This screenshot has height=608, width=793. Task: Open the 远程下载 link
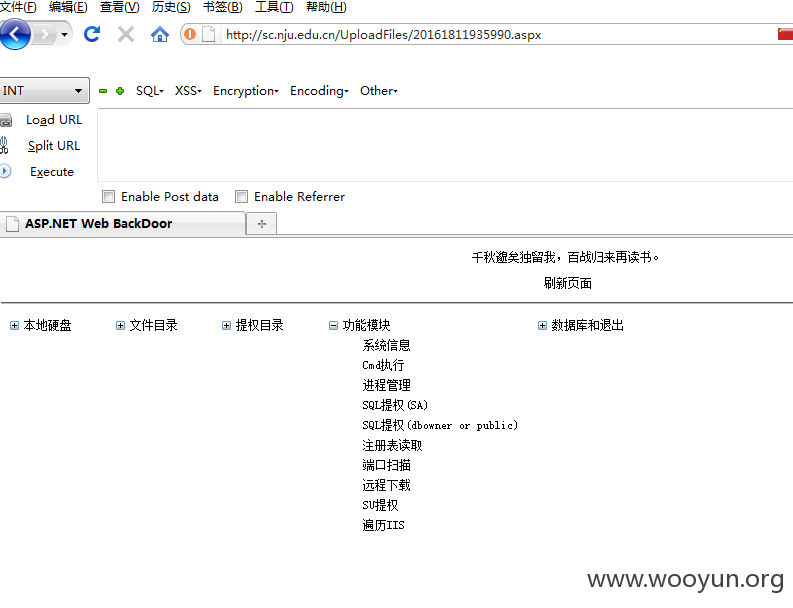pyautogui.click(x=386, y=486)
